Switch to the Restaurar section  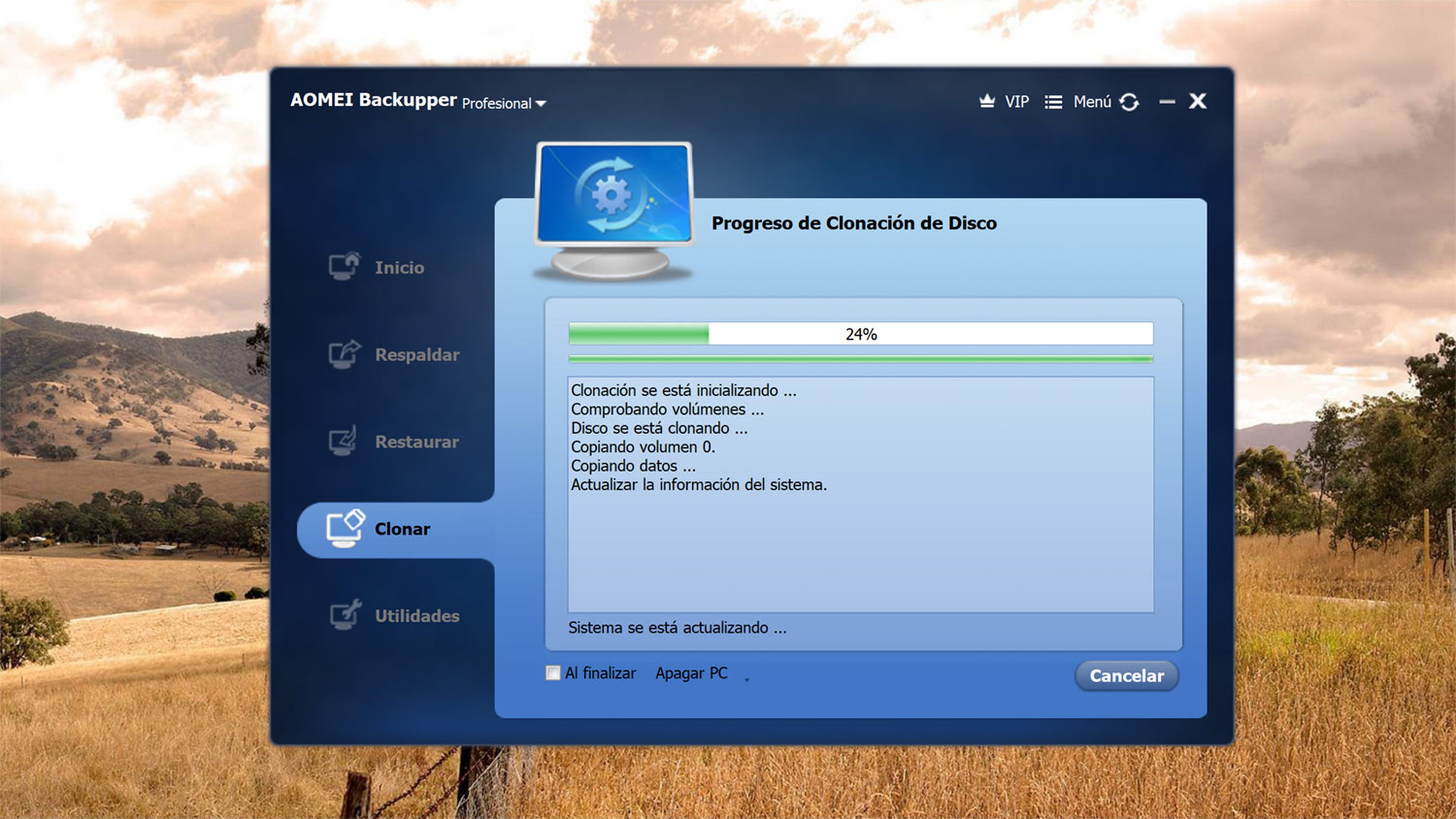(x=417, y=442)
